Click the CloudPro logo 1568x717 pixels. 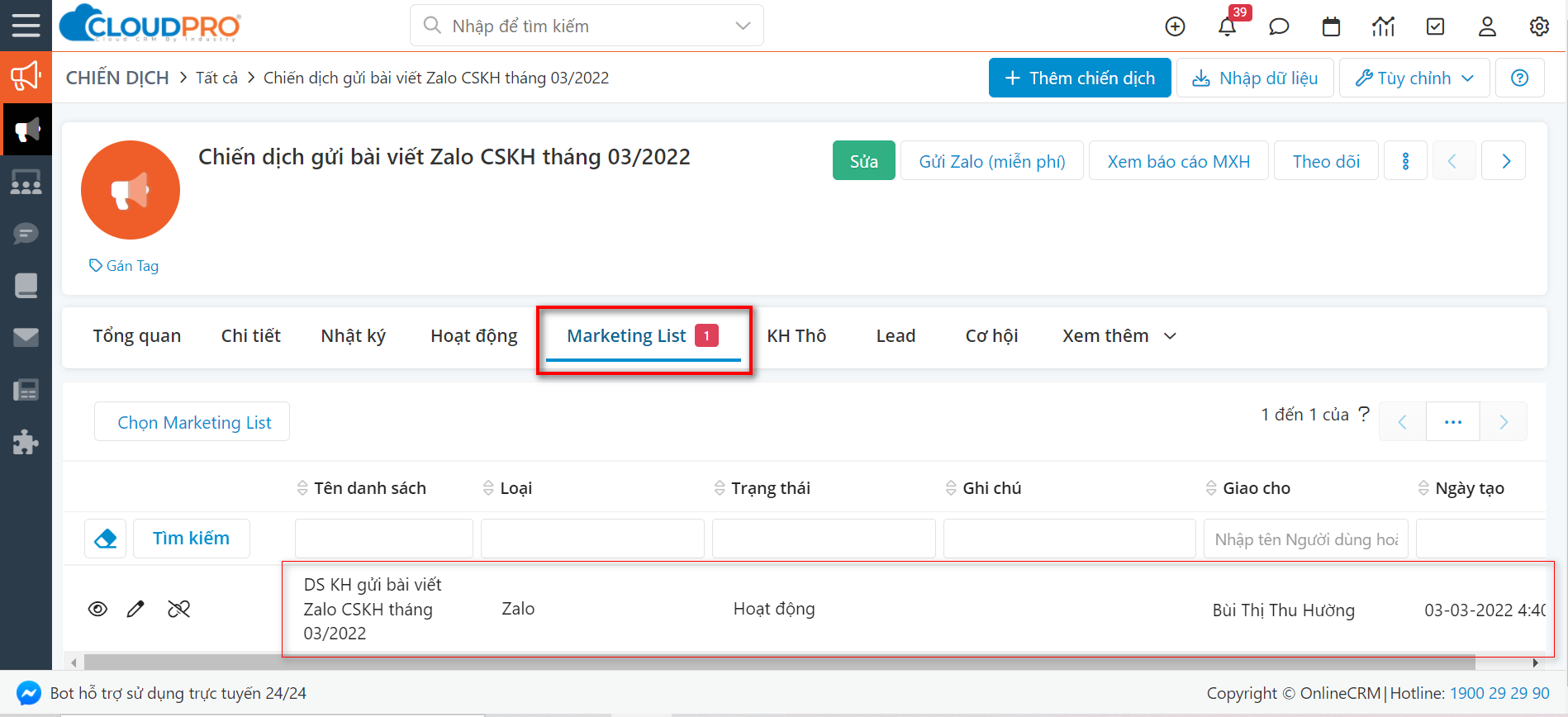tap(150, 24)
